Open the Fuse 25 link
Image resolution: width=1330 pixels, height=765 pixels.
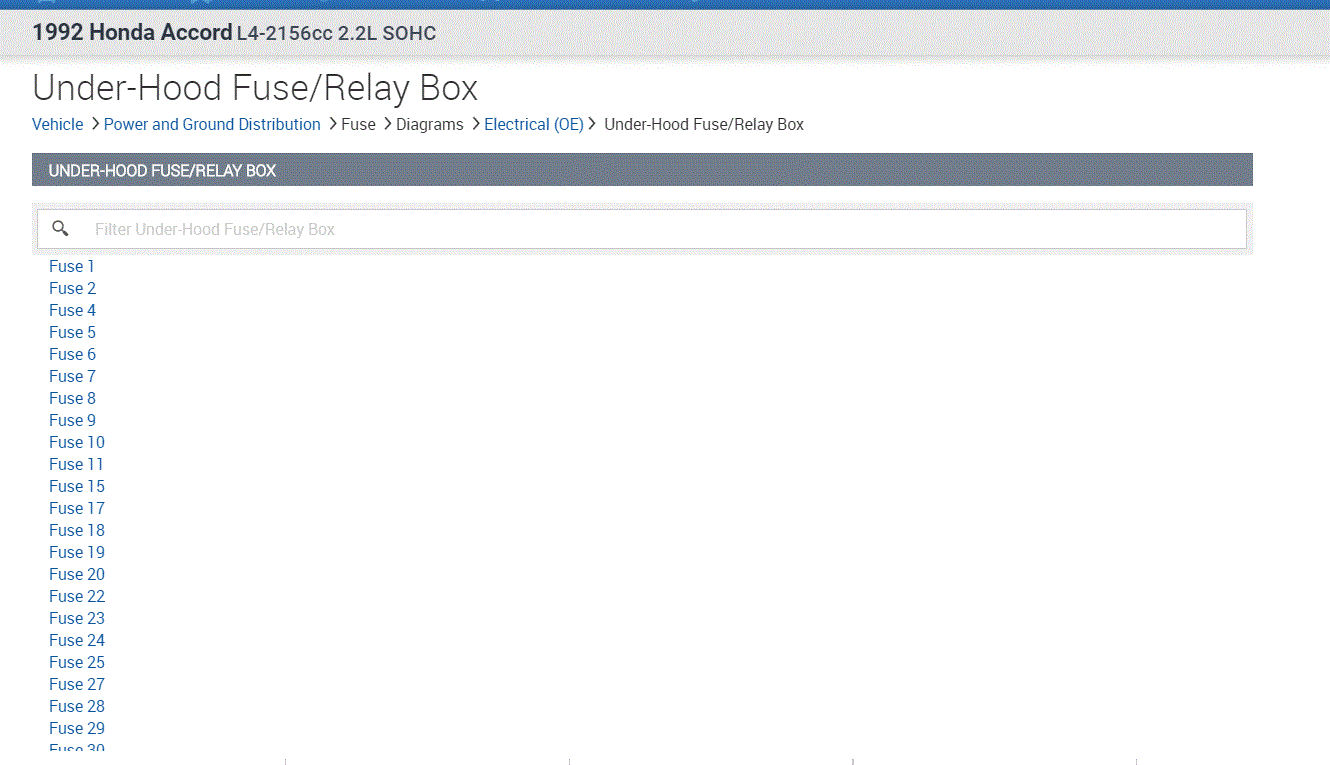coord(77,662)
